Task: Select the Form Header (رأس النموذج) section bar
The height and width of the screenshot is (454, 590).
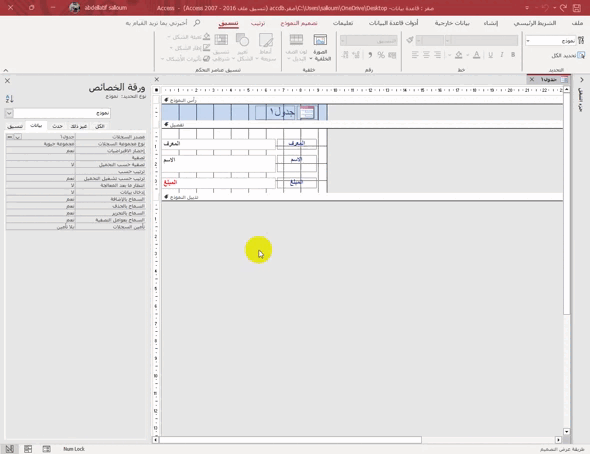Action: [362, 100]
